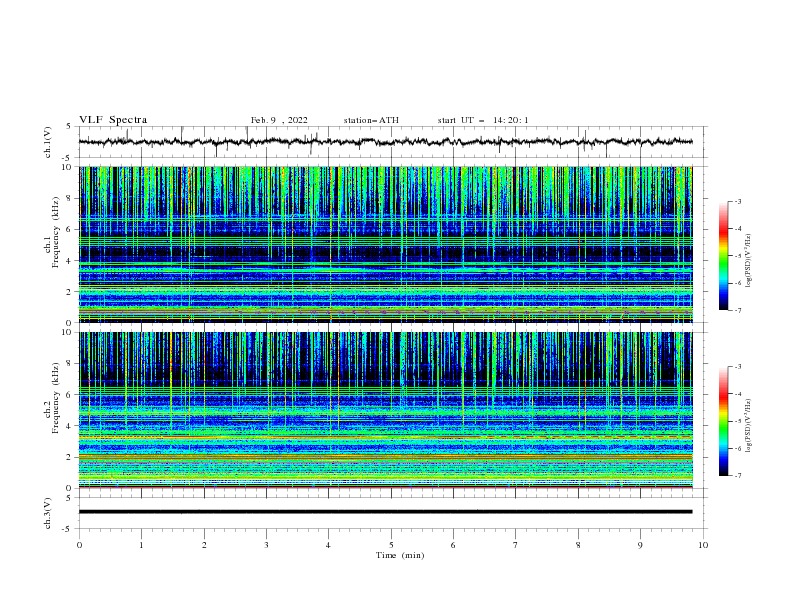Click the "ch.3(V)" axis label
This screenshot has height=612, width=792.
48,513
